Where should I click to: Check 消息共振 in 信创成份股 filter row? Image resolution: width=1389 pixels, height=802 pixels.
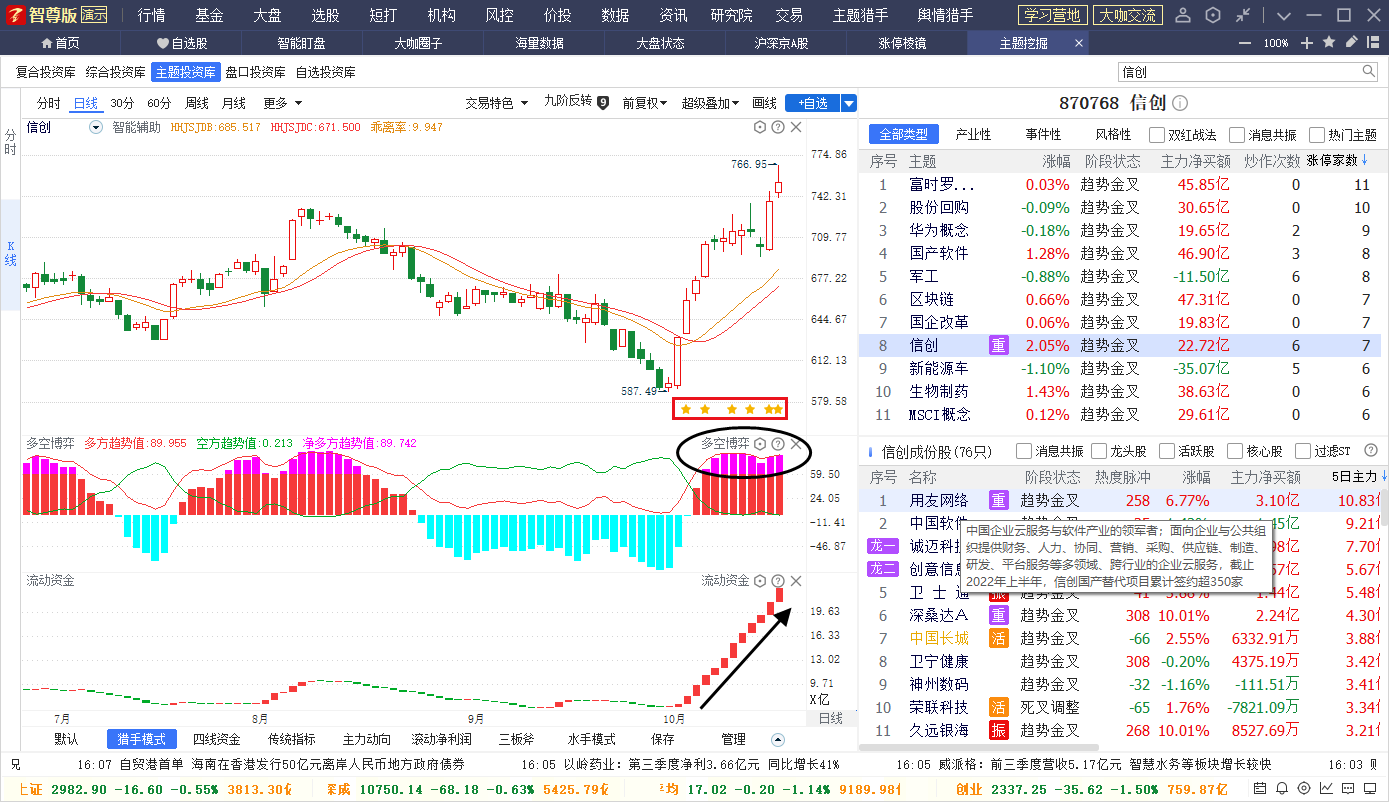point(1024,451)
